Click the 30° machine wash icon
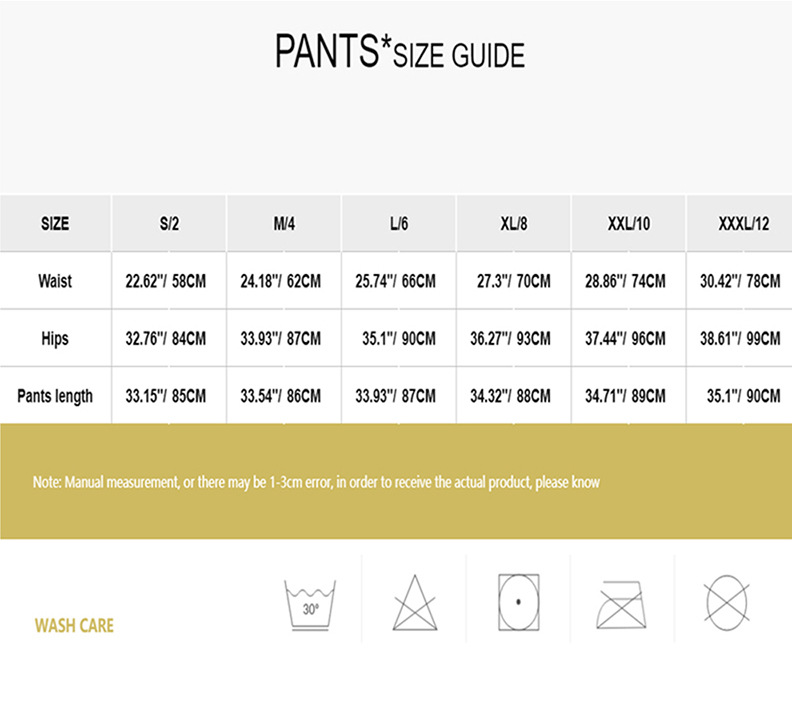The width and height of the screenshot is (792, 708). point(310,603)
